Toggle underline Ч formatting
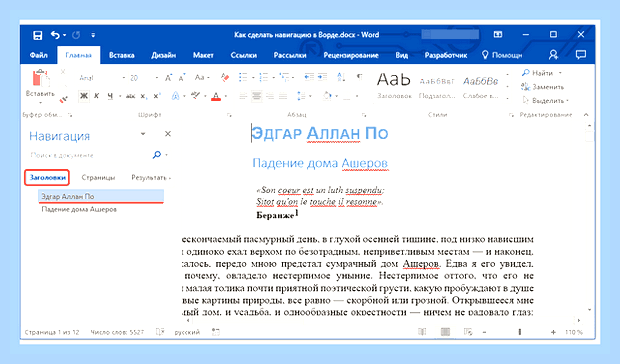The width and height of the screenshot is (620, 364). (x=110, y=96)
